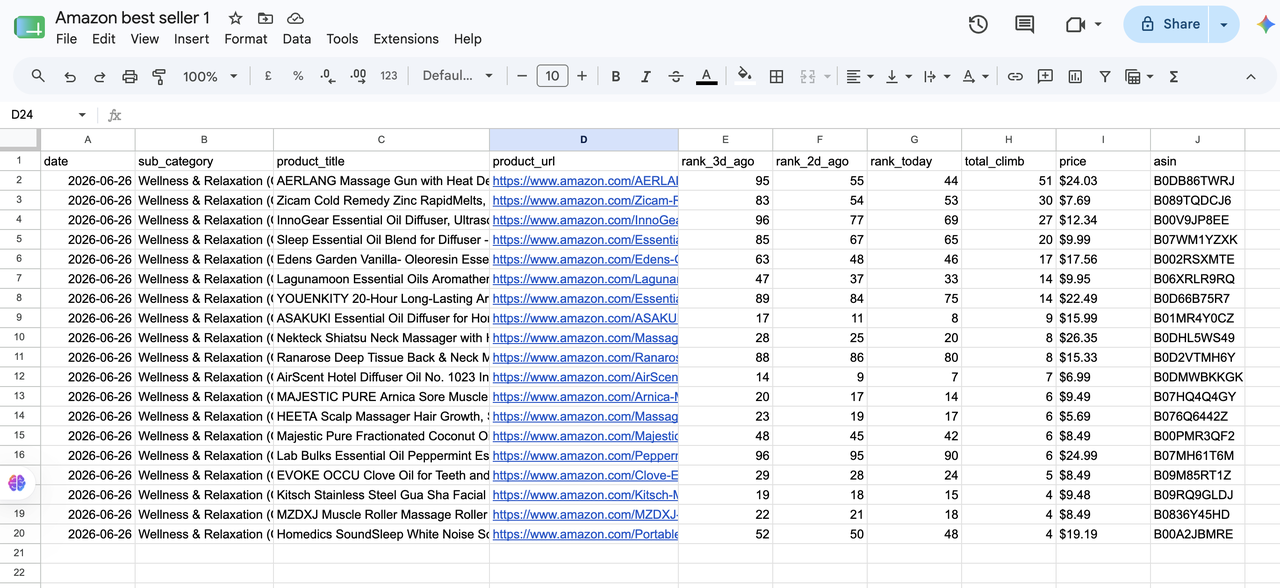
Task: Insert a comment from toolbar
Action: (1045, 76)
